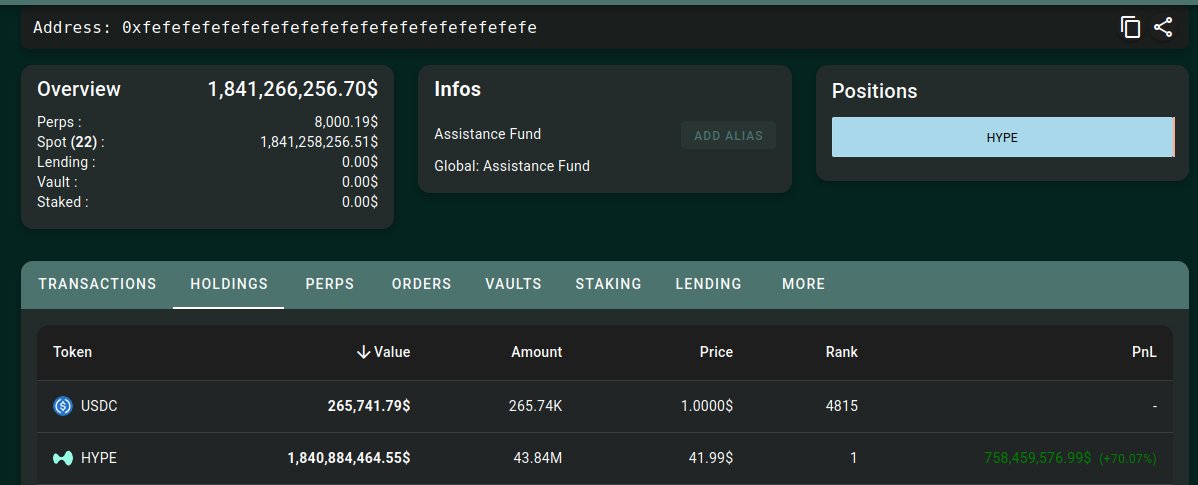Select the HYPE positions bar
This screenshot has height=485, width=1198.
click(x=1002, y=137)
